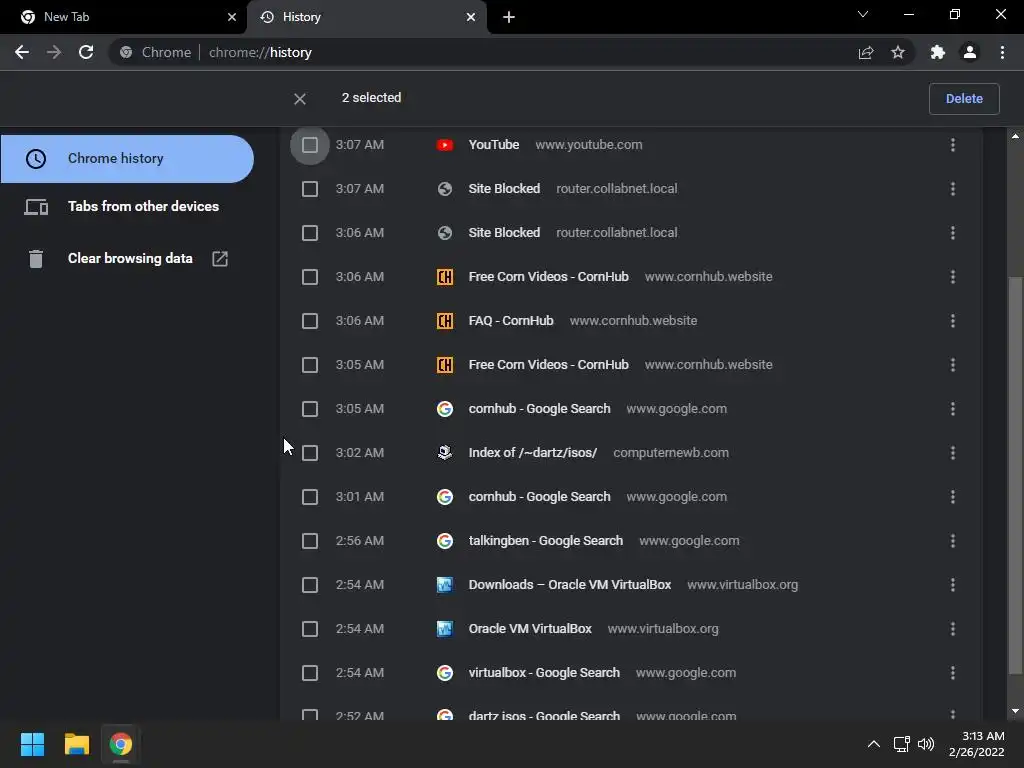The image size is (1024, 768).
Task: Click the tab search chevron in title bar
Action: point(863,14)
